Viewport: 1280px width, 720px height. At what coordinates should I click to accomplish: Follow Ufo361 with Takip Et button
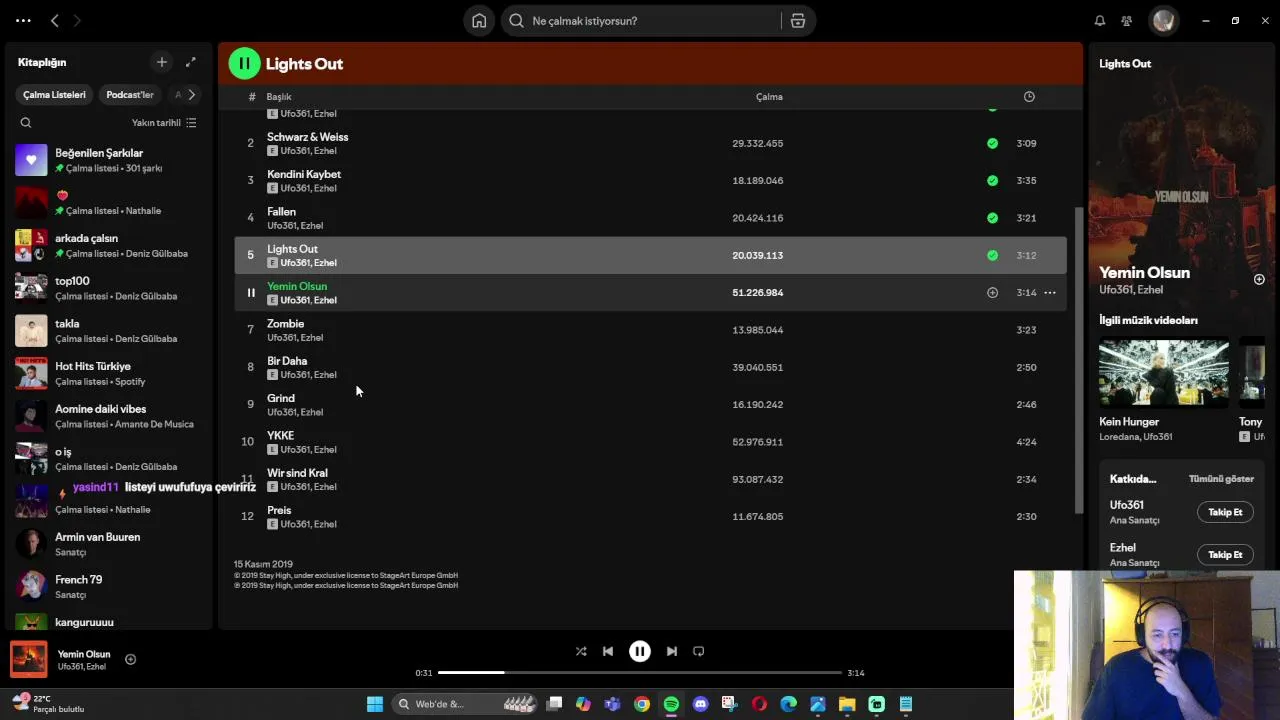tap(1225, 512)
